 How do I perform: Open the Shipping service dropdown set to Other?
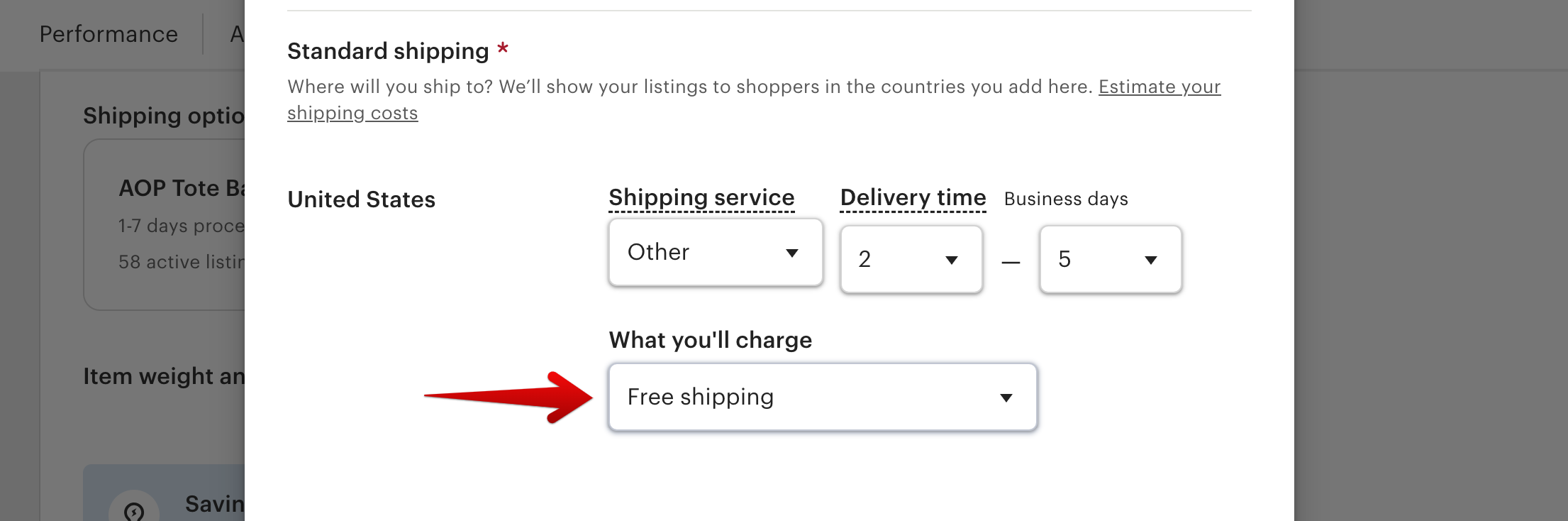(715, 253)
